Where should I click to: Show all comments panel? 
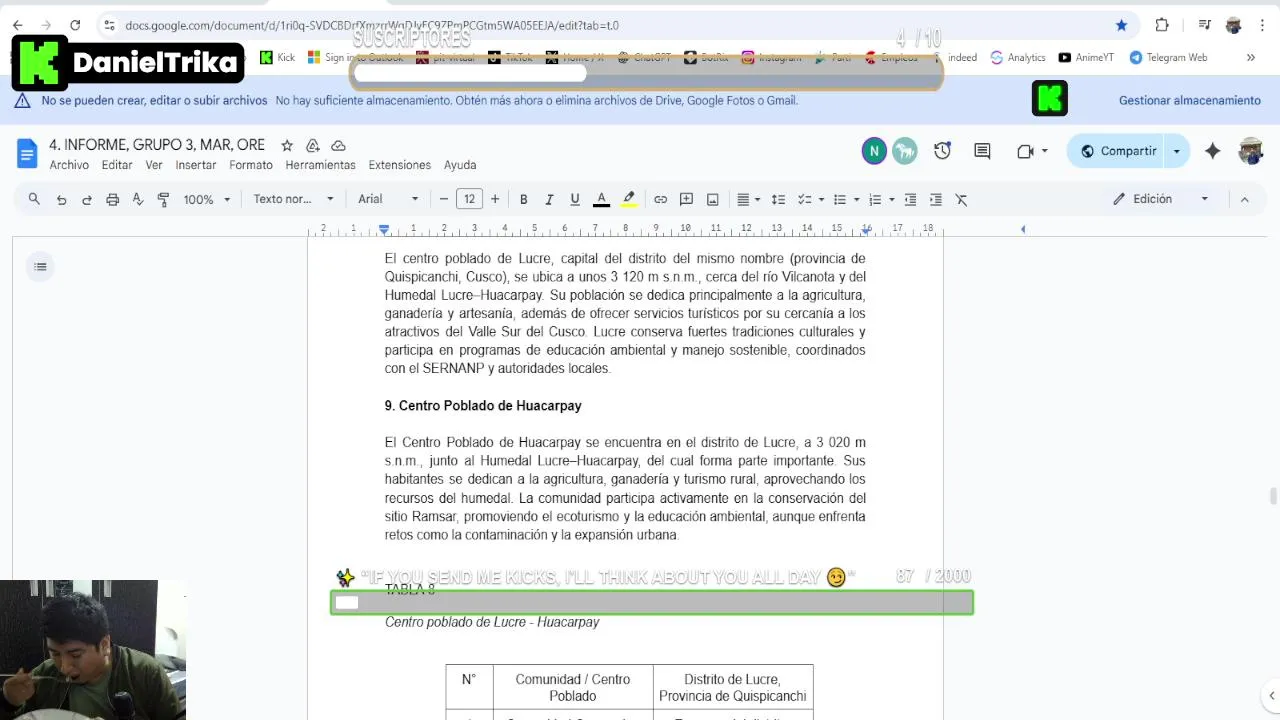pos(982,151)
